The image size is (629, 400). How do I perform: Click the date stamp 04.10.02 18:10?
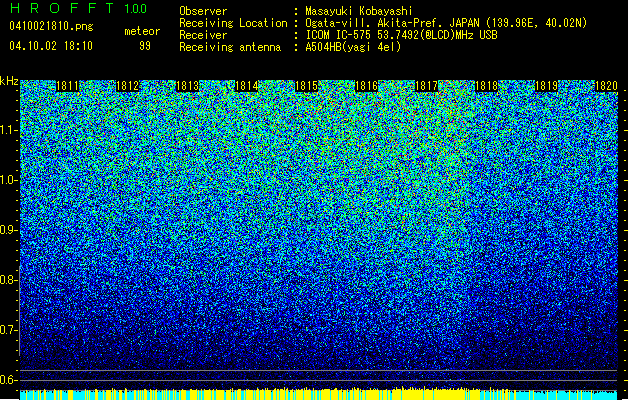click(x=51, y=46)
